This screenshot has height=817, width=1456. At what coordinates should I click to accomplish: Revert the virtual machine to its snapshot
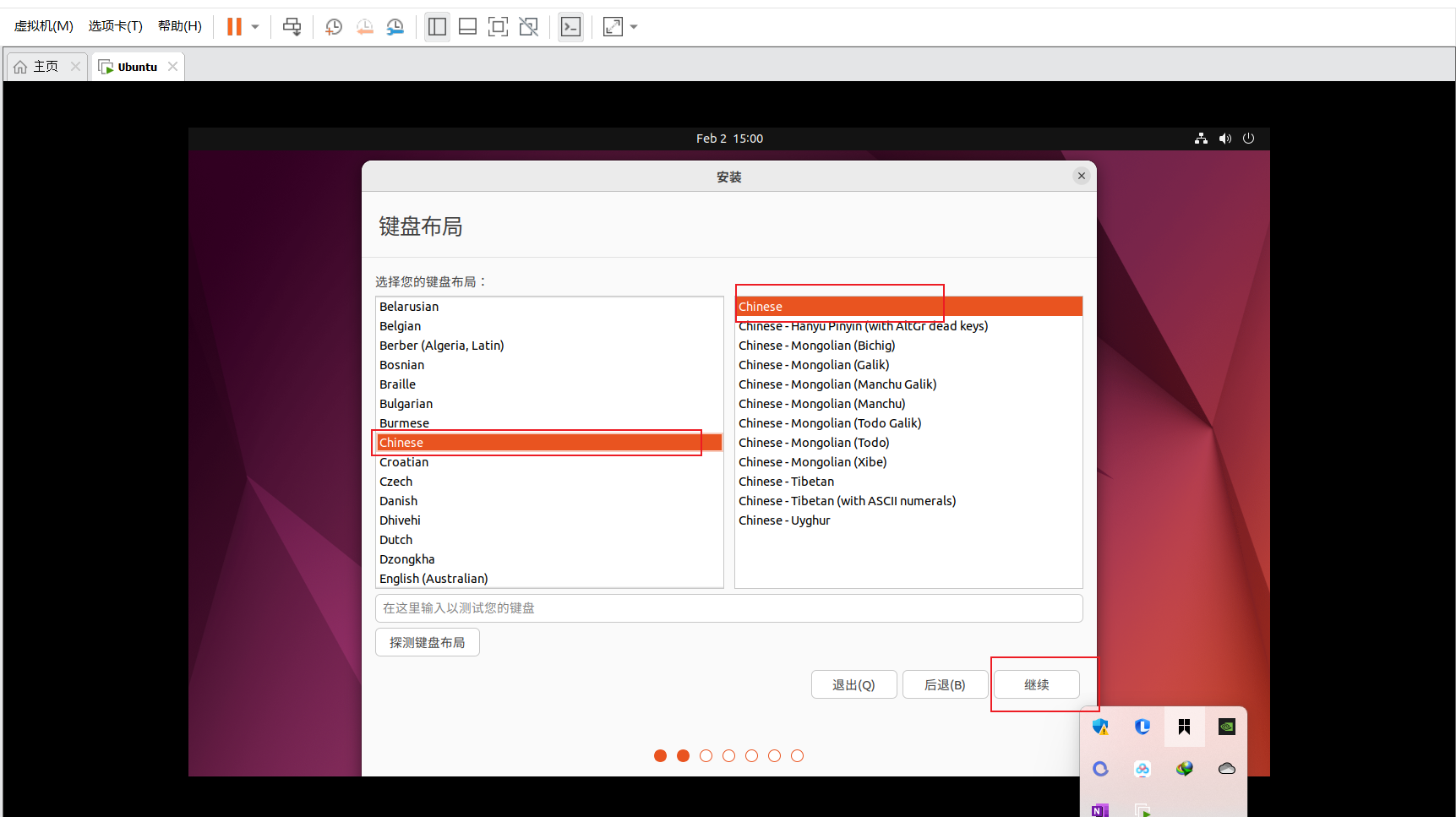point(364,26)
